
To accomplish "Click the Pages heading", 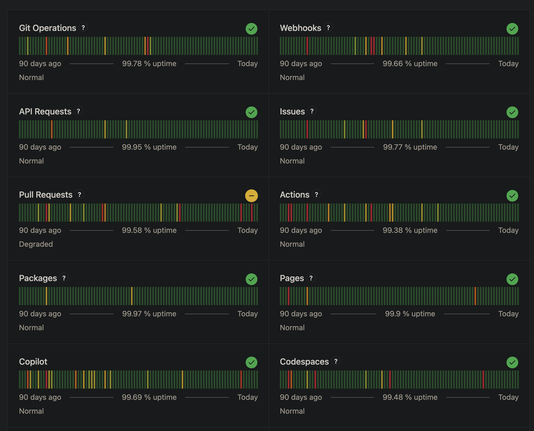I will (x=292, y=278).
